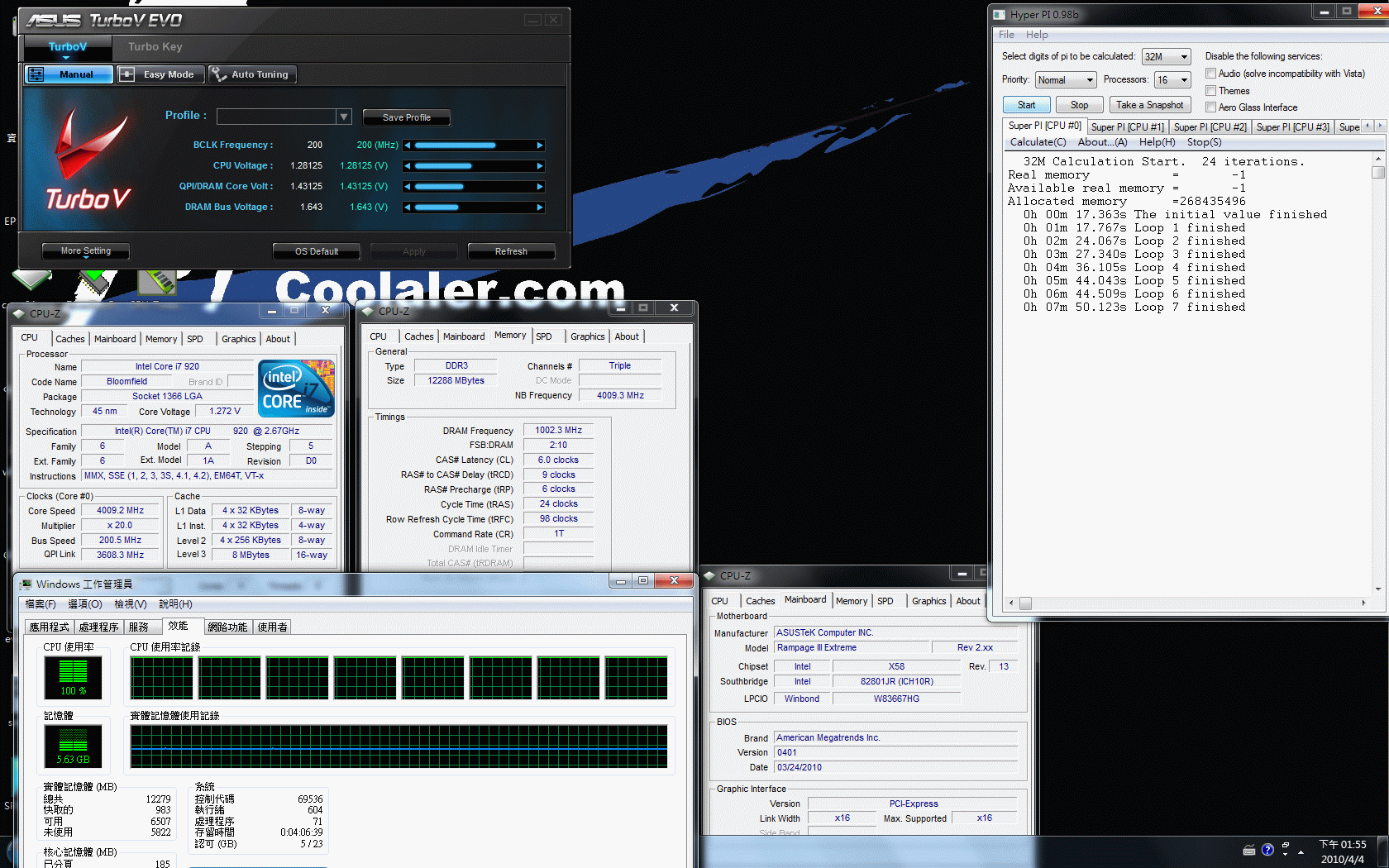Click Stop button in Hyper PI
The width and height of the screenshot is (1389, 868).
click(1079, 105)
